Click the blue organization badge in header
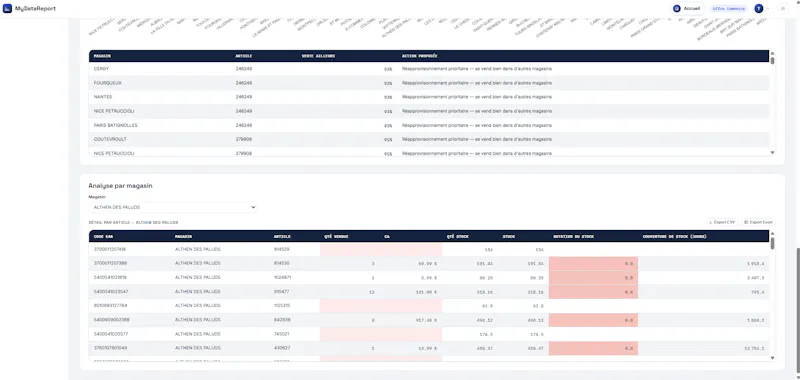Viewport: 800px width, 380px height. pyautogui.click(x=729, y=9)
